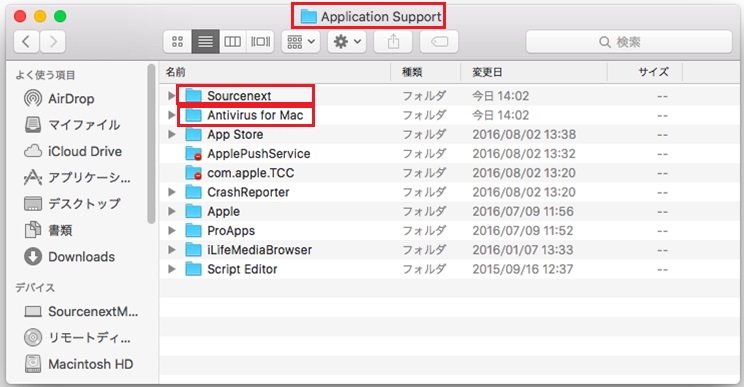
Task: Expand the App Store folder triangle
Action: point(171,135)
